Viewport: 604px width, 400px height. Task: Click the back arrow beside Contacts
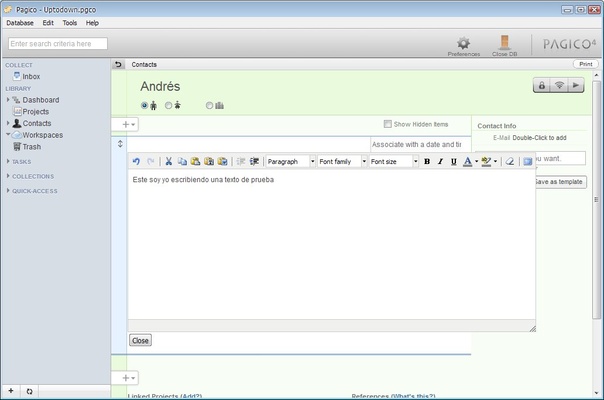click(x=118, y=64)
